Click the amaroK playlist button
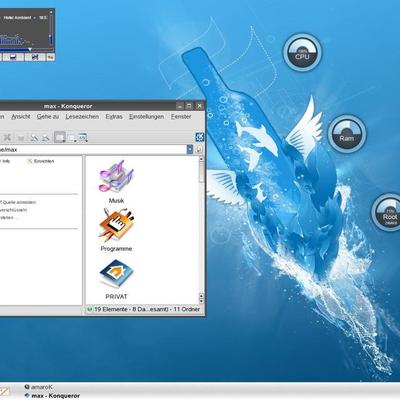Screen dimensions: 400x400 pyautogui.click(x=35, y=57)
